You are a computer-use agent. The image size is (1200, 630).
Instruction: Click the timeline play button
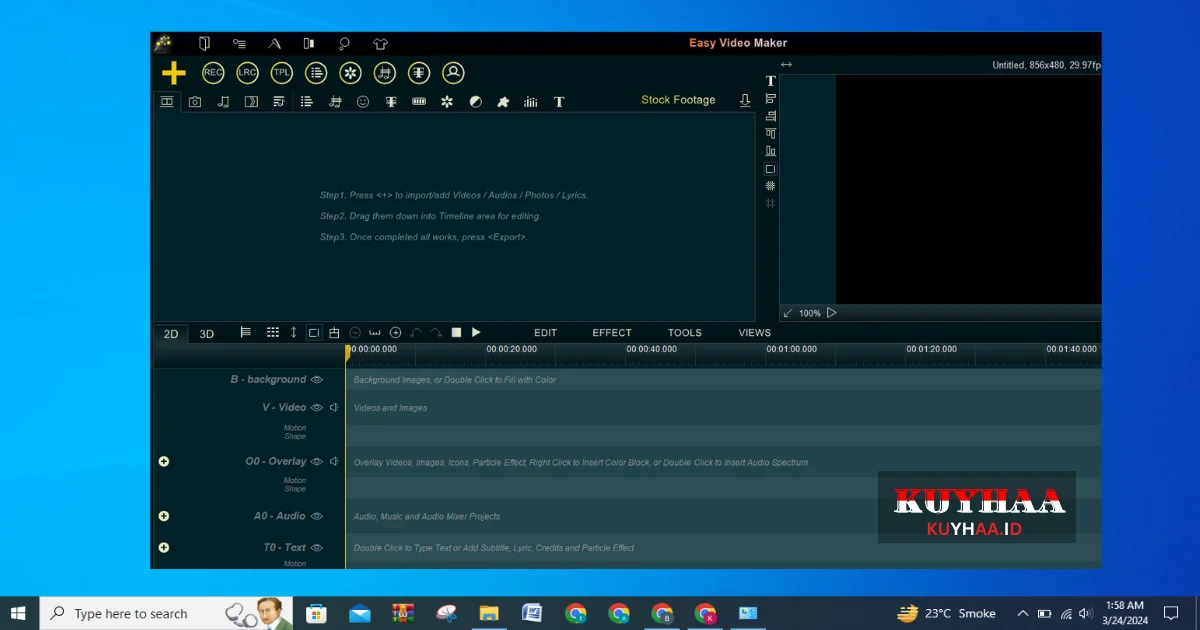[476, 332]
